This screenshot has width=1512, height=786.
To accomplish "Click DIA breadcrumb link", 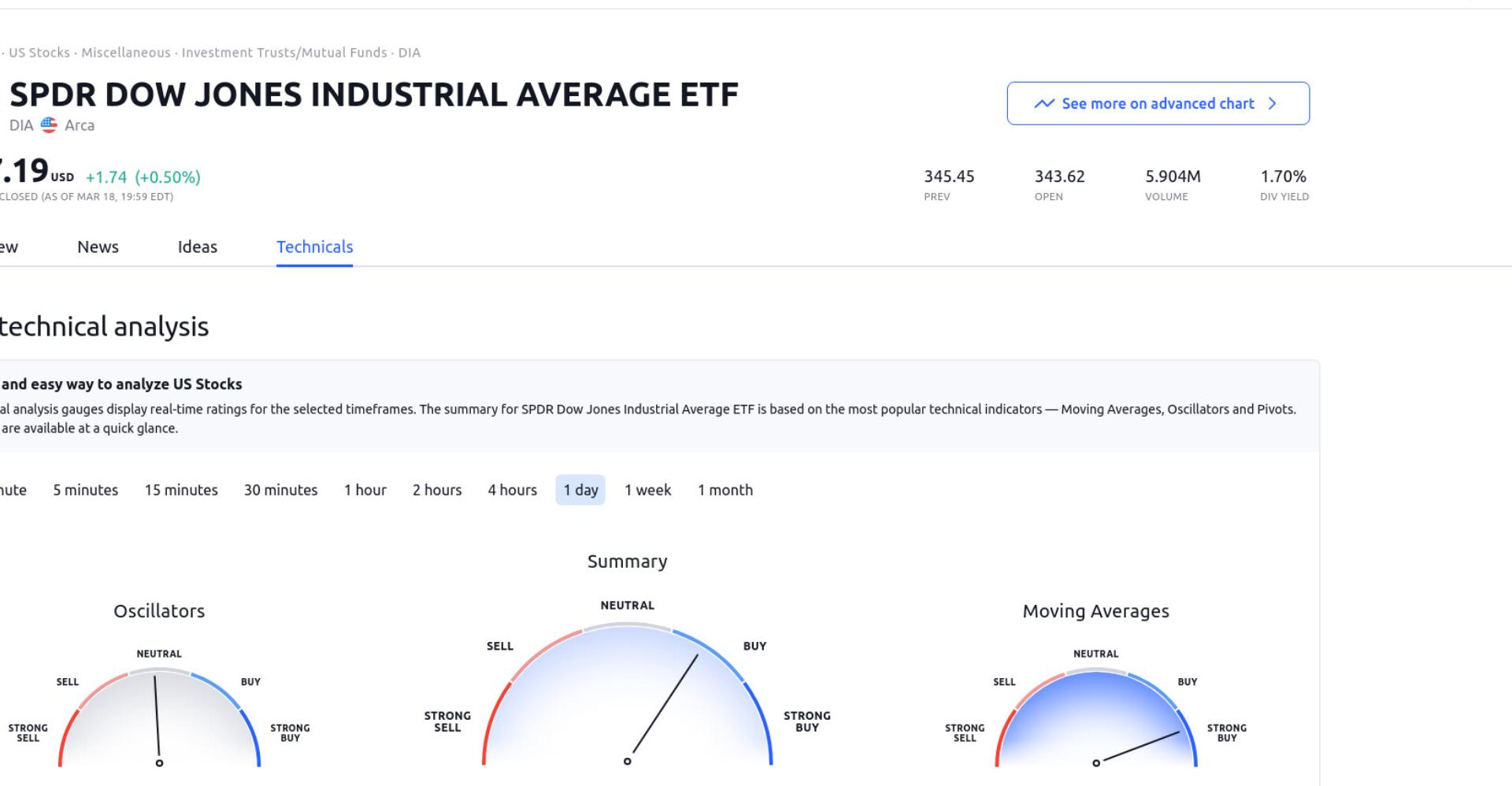I will (x=409, y=53).
